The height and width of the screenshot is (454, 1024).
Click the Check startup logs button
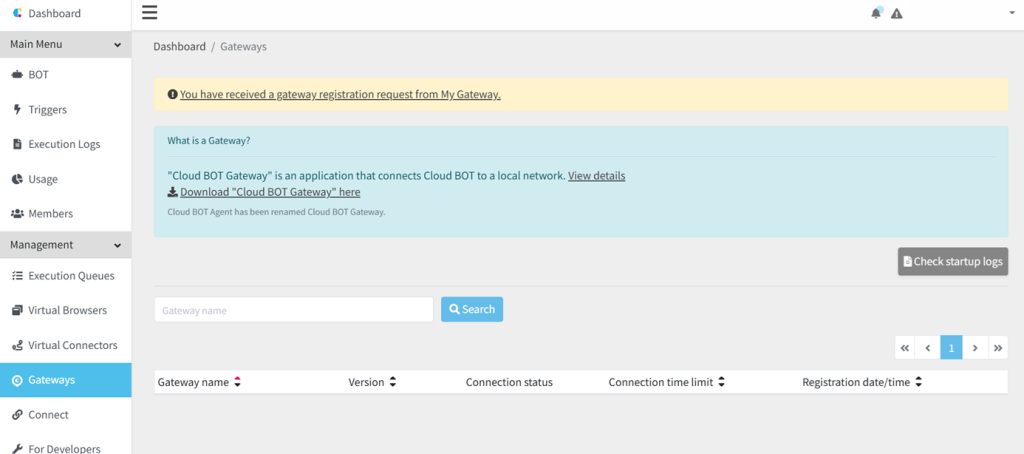[x=953, y=261]
